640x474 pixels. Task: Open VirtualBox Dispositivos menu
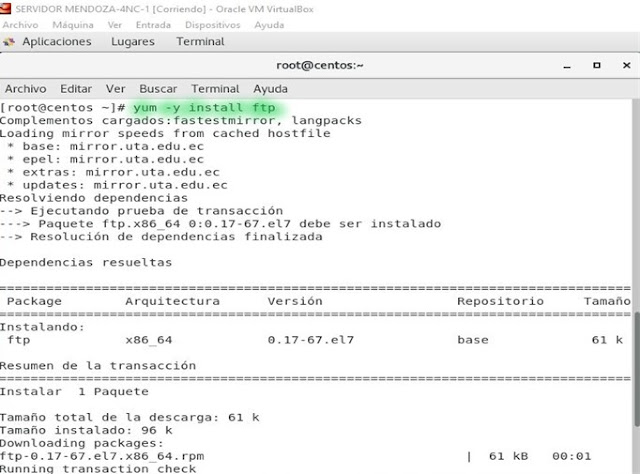pos(212,25)
